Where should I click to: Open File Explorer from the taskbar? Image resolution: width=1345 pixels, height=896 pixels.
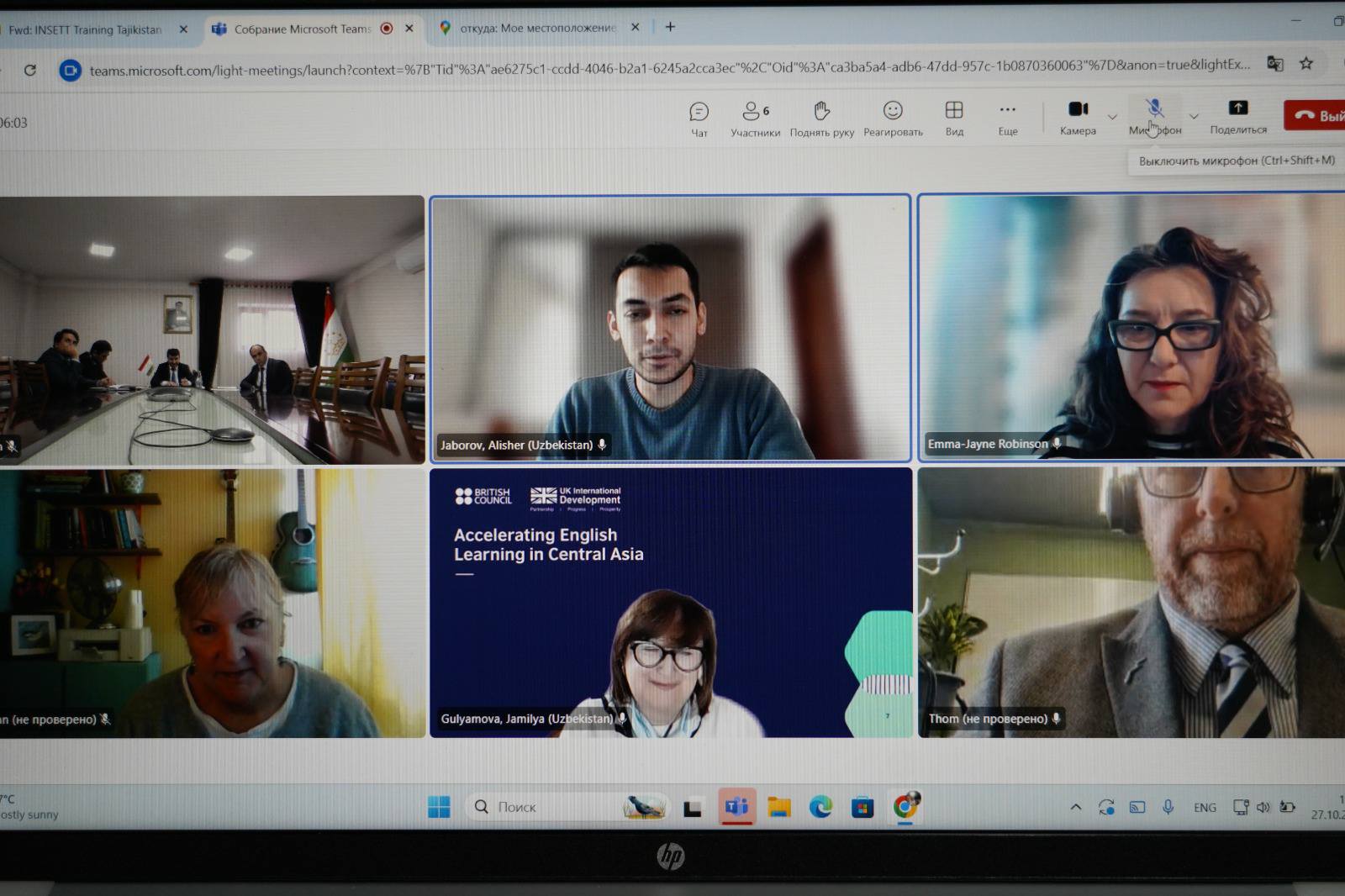click(x=778, y=807)
